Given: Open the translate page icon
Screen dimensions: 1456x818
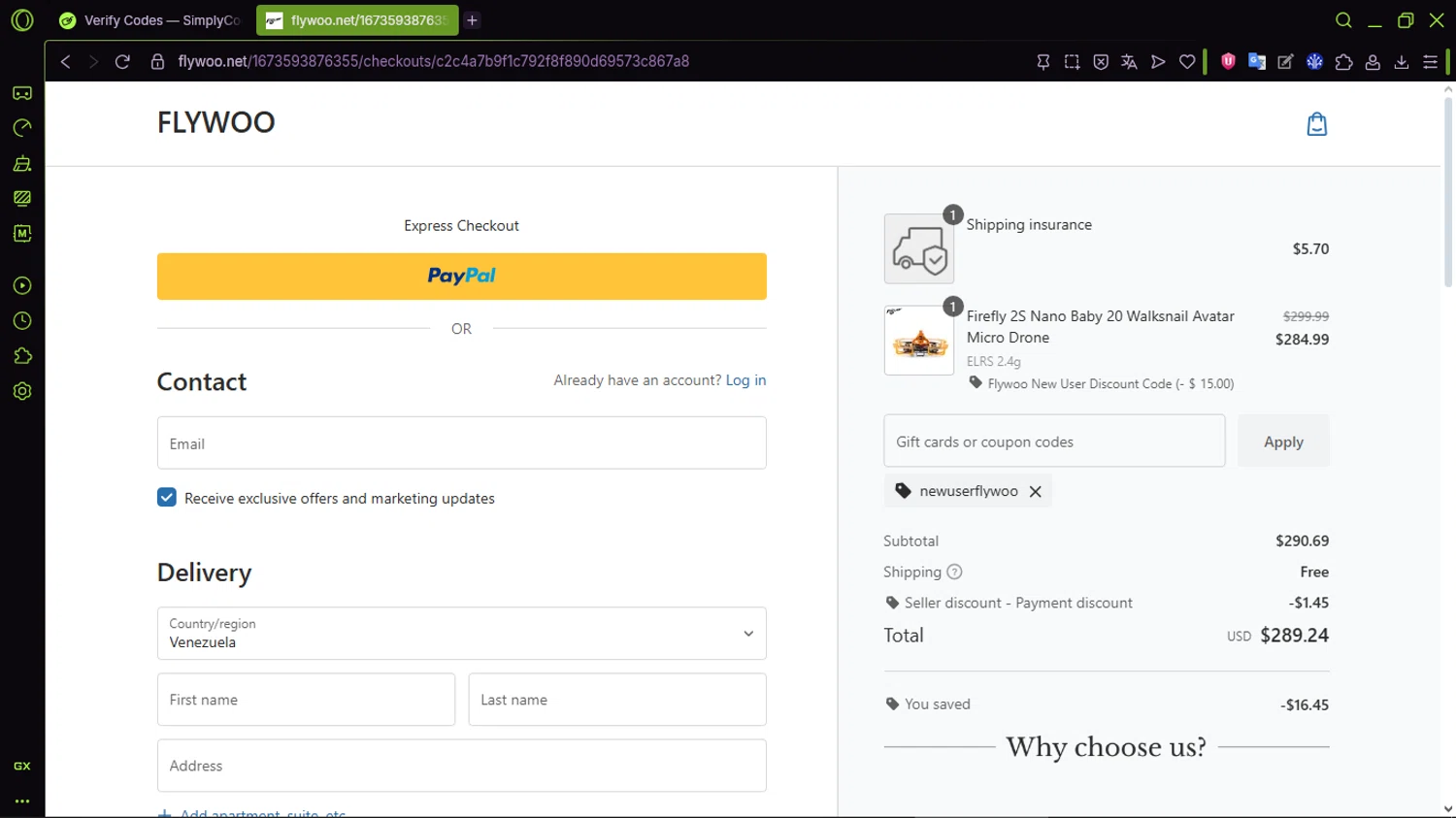Looking at the screenshot, I should click(1129, 61).
